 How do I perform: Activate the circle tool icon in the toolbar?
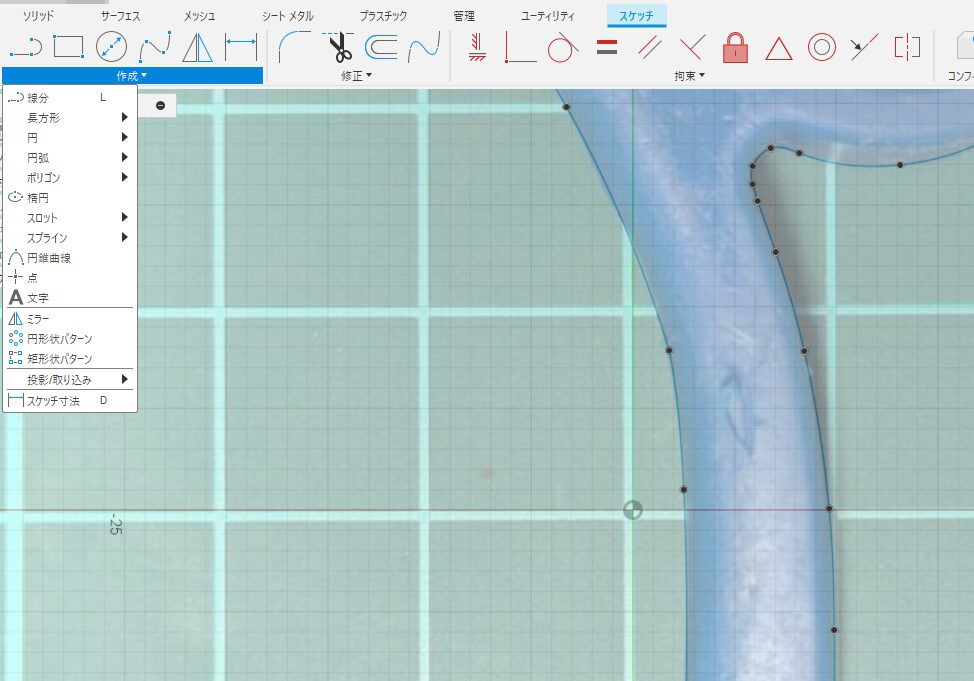click(111, 46)
